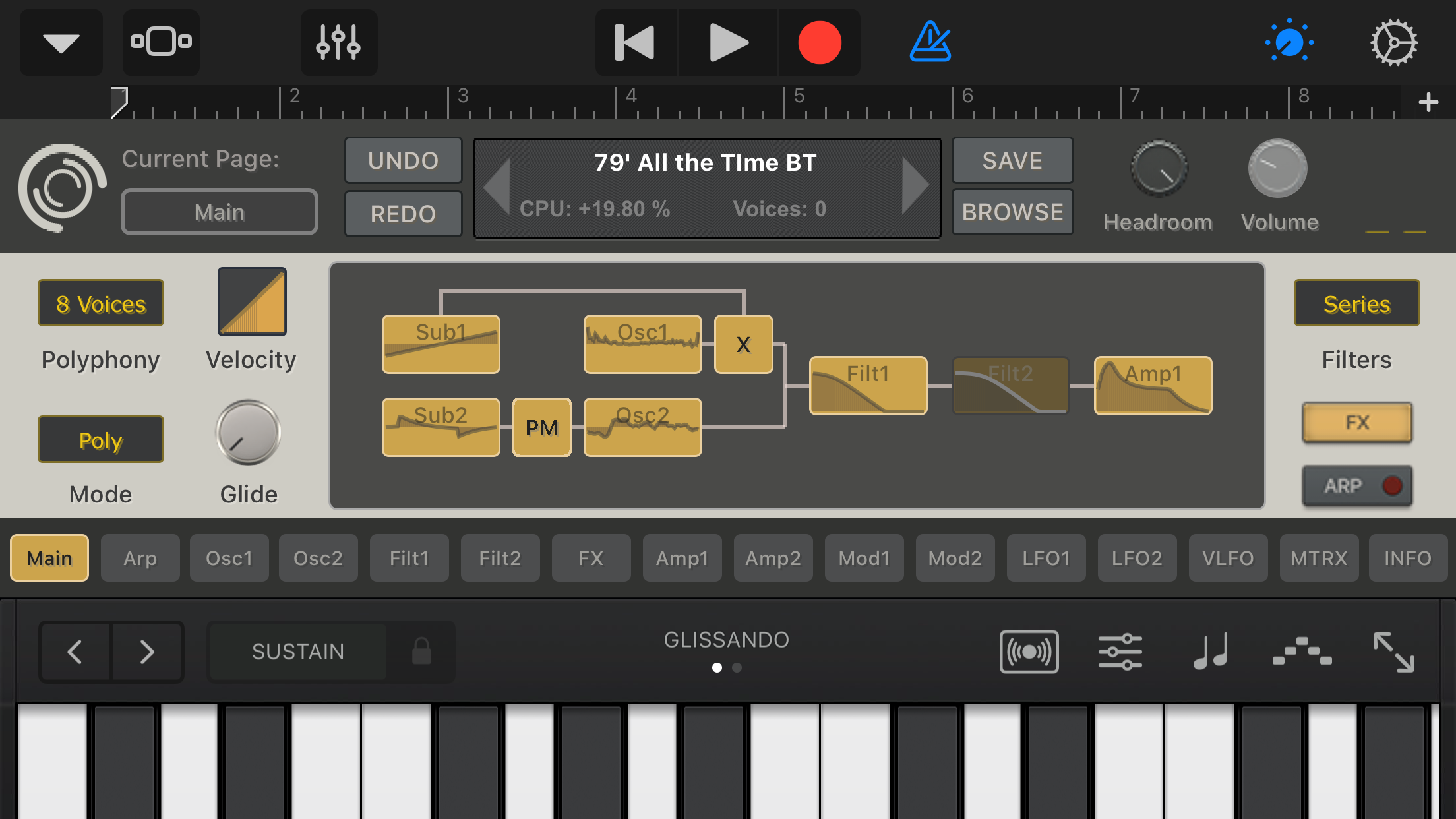Click the BROWSE presets button
This screenshot has height=819, width=1456.
pyautogui.click(x=1012, y=212)
